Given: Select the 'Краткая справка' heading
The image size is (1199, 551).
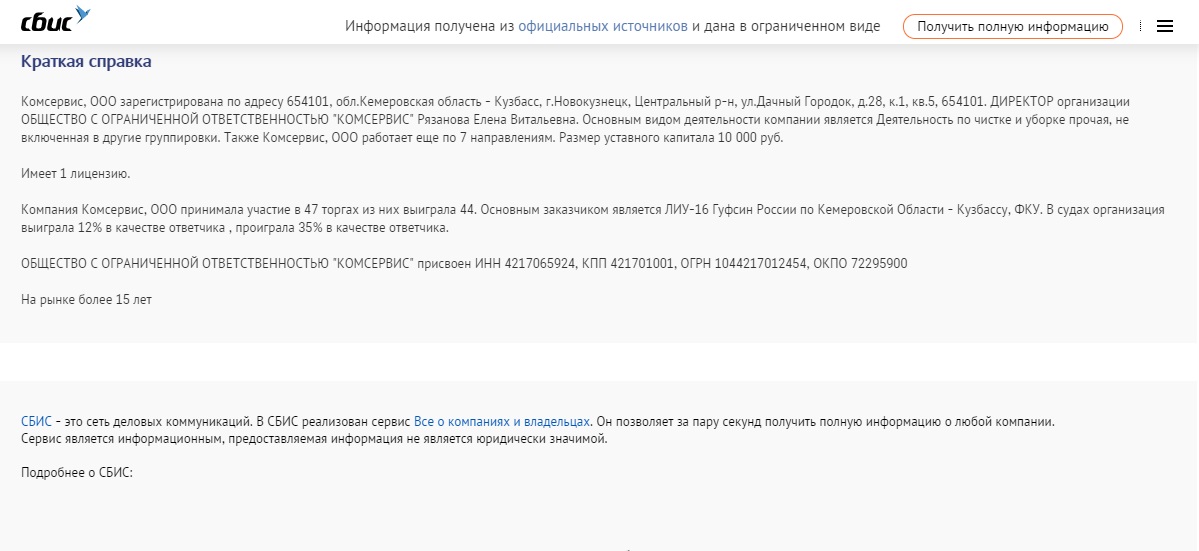Looking at the screenshot, I should pyautogui.click(x=86, y=62).
